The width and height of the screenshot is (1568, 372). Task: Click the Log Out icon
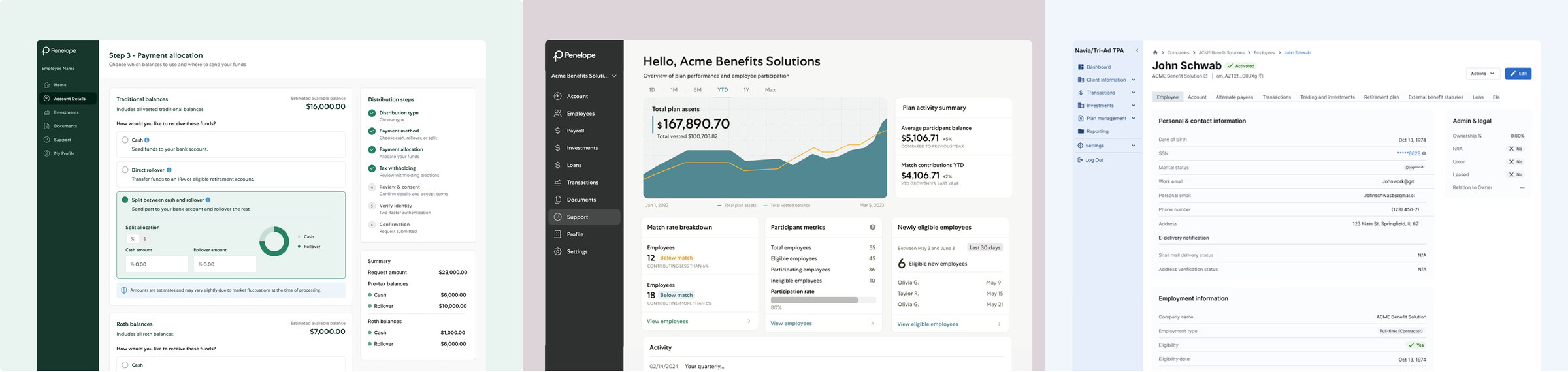point(1080,160)
